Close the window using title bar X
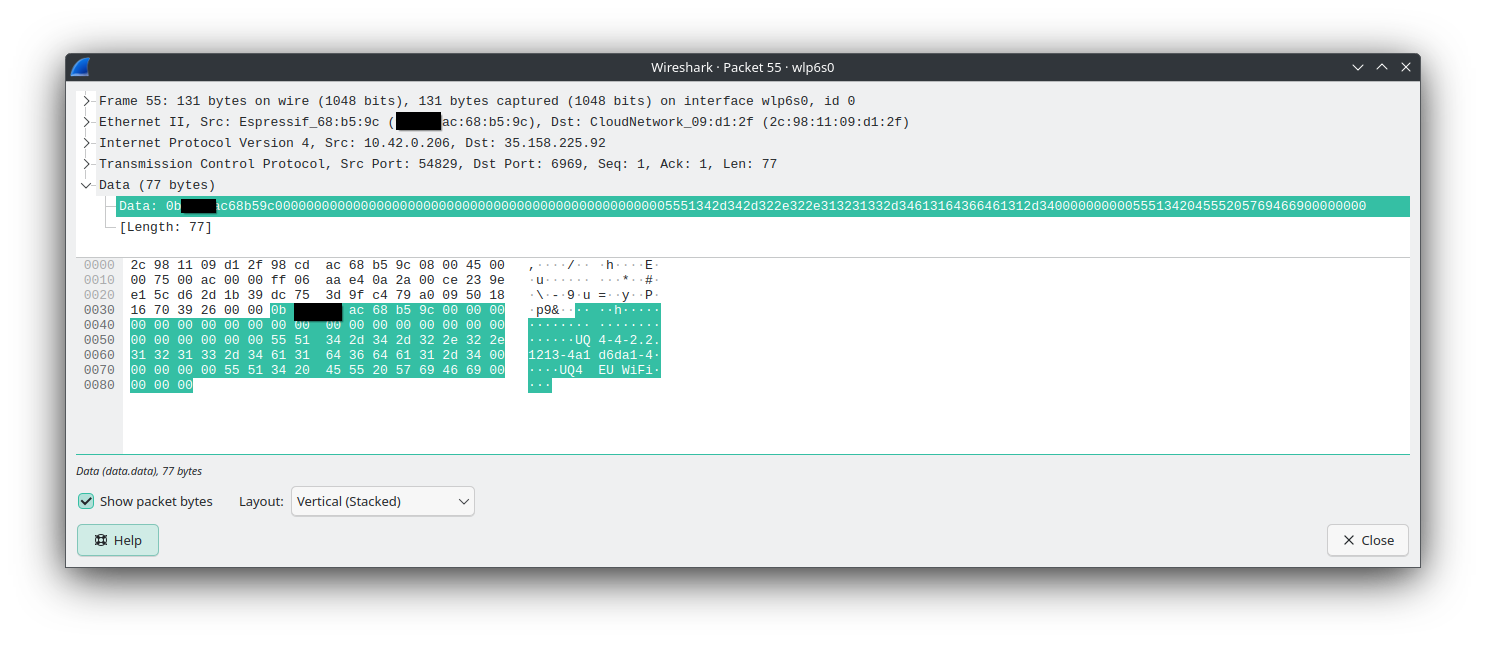This screenshot has height=645, width=1486. coord(1406,67)
